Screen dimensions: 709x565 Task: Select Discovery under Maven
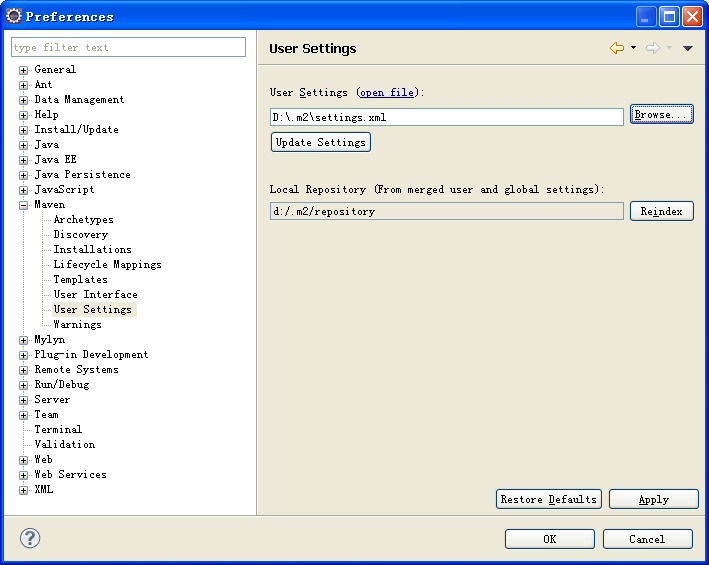(x=81, y=235)
